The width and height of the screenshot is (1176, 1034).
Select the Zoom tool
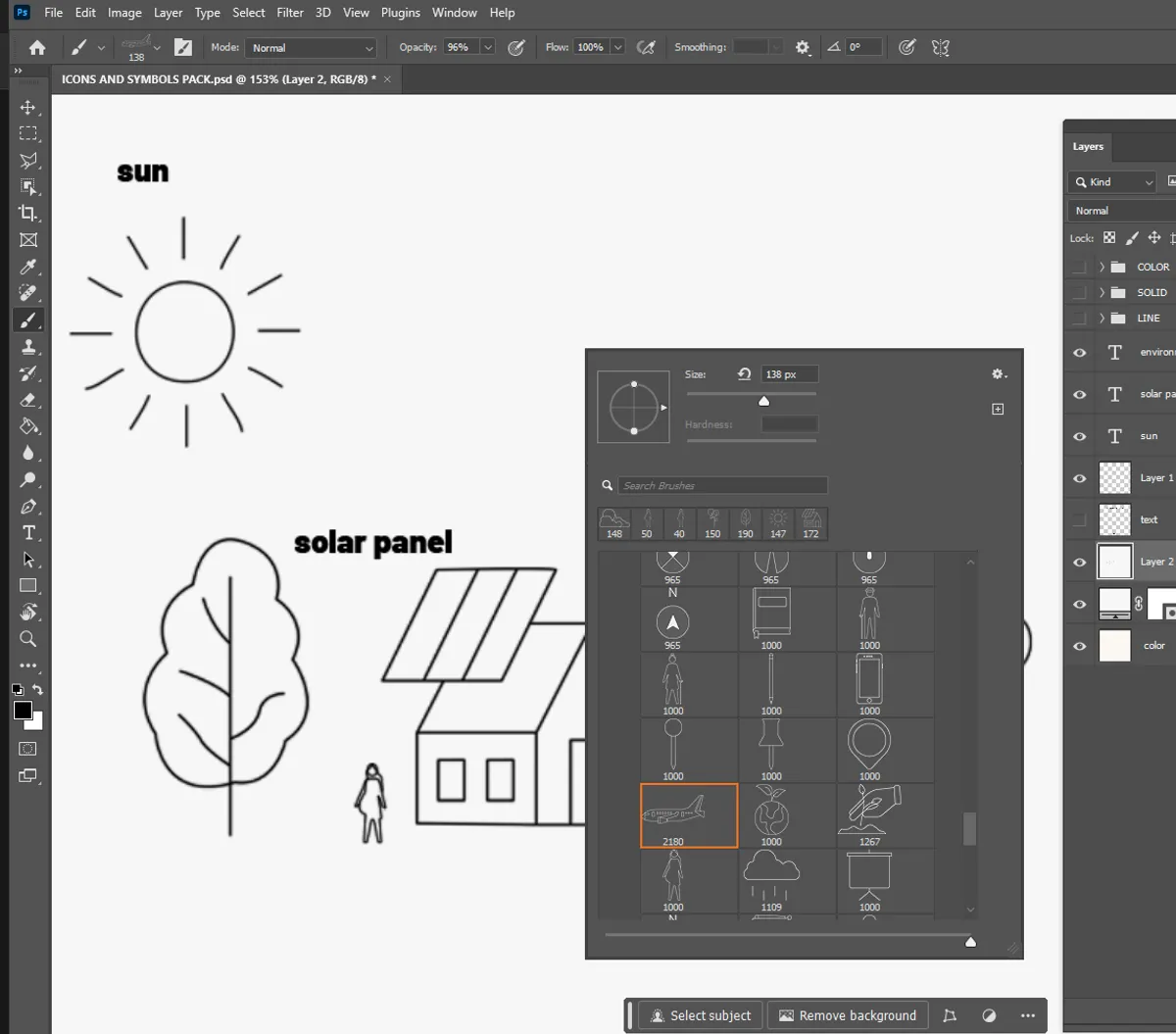tap(28, 639)
